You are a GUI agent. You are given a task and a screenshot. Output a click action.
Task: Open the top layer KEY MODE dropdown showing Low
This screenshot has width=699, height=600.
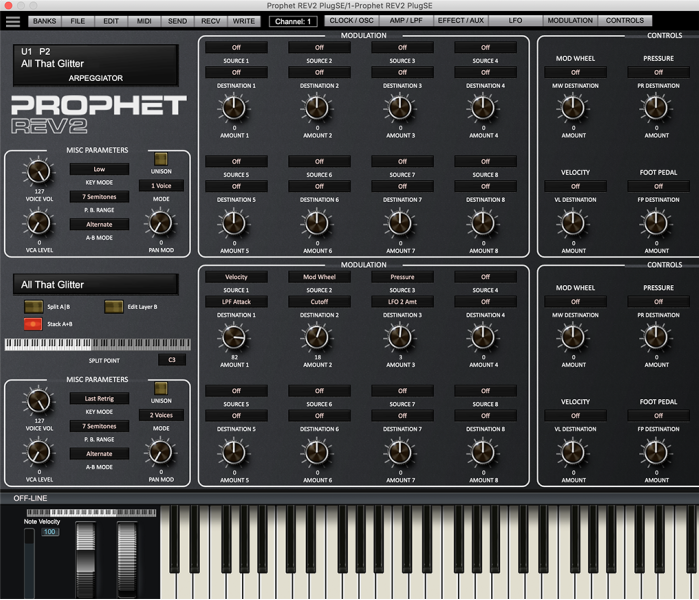99,169
